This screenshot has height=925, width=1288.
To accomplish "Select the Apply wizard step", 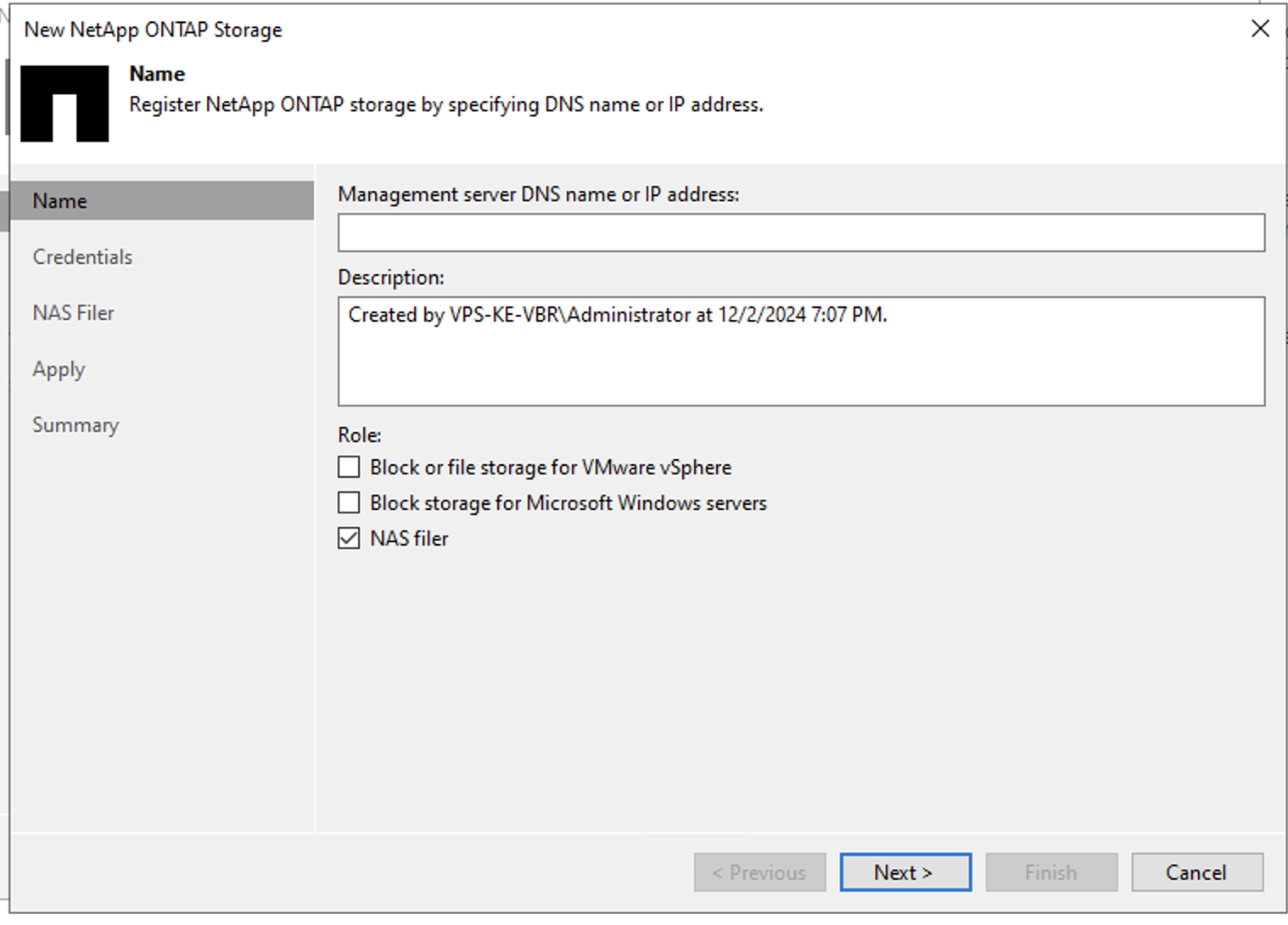I will (59, 370).
